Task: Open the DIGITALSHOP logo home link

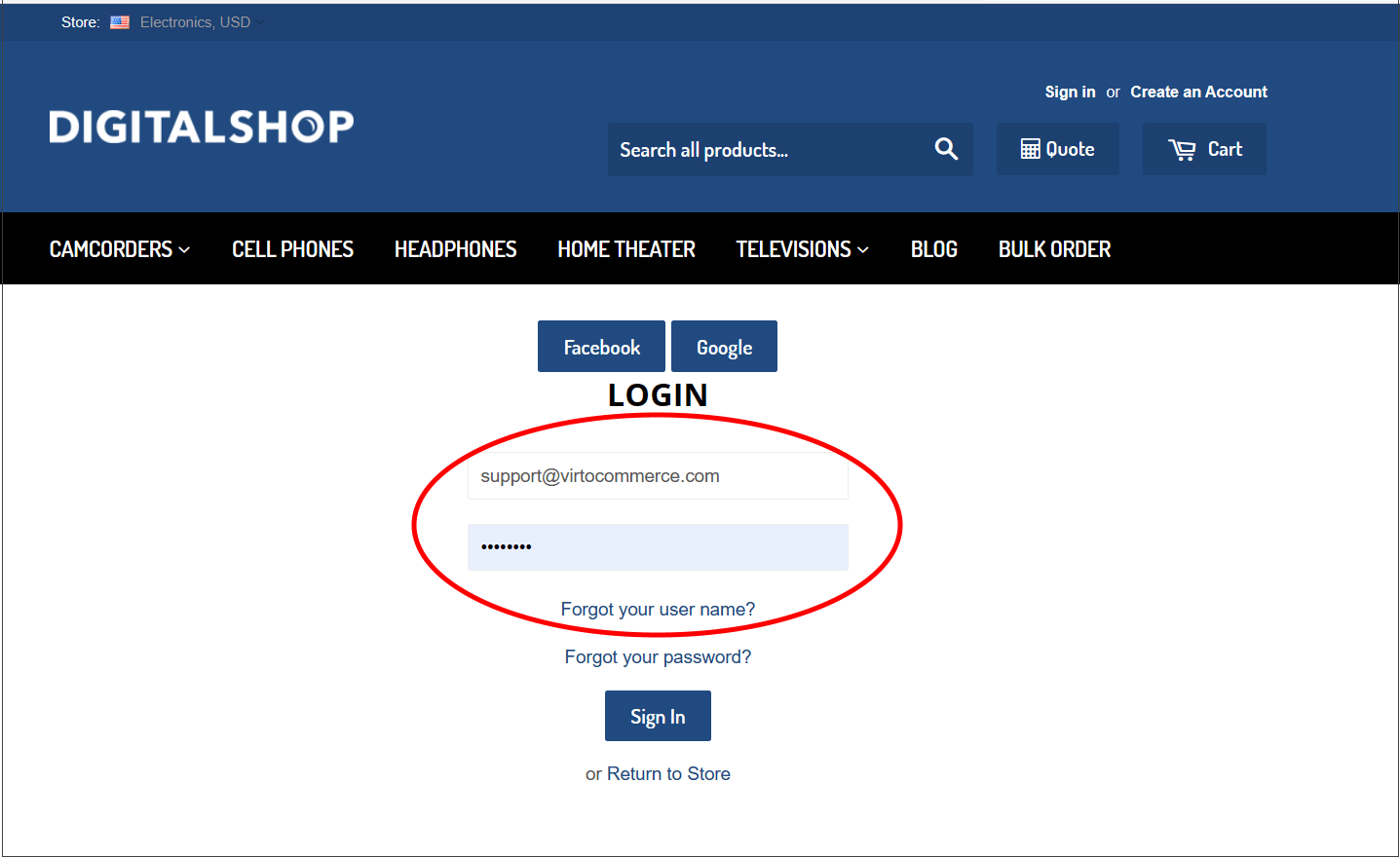Action: click(202, 127)
